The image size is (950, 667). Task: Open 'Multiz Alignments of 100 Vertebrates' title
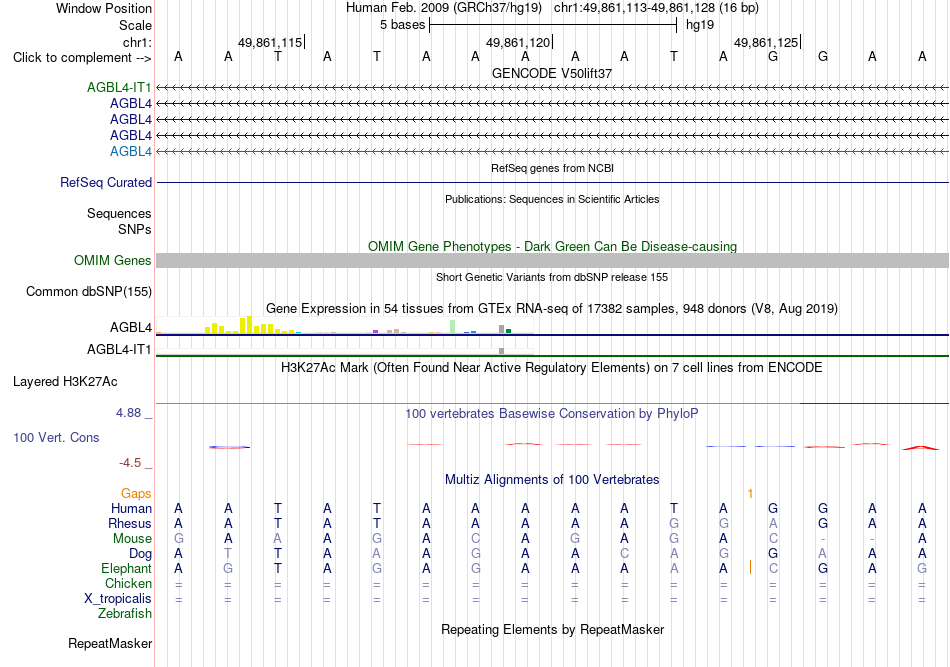tap(552, 480)
